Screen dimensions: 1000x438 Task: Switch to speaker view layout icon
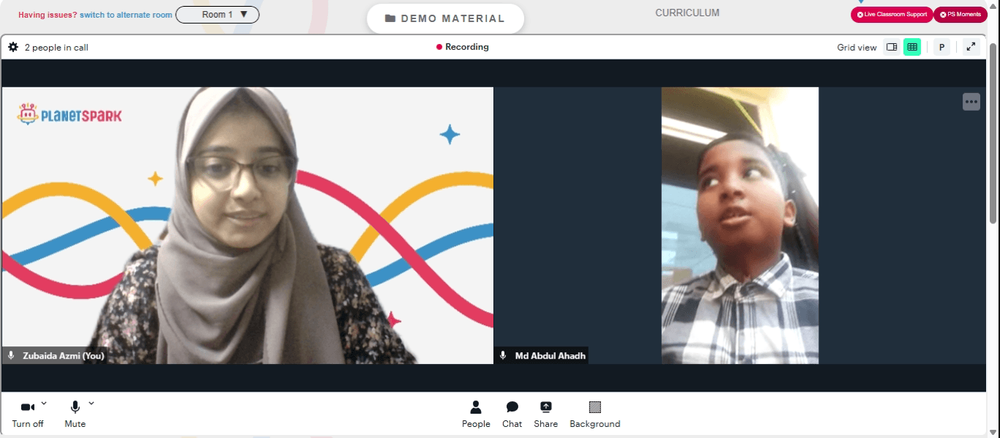click(x=892, y=47)
